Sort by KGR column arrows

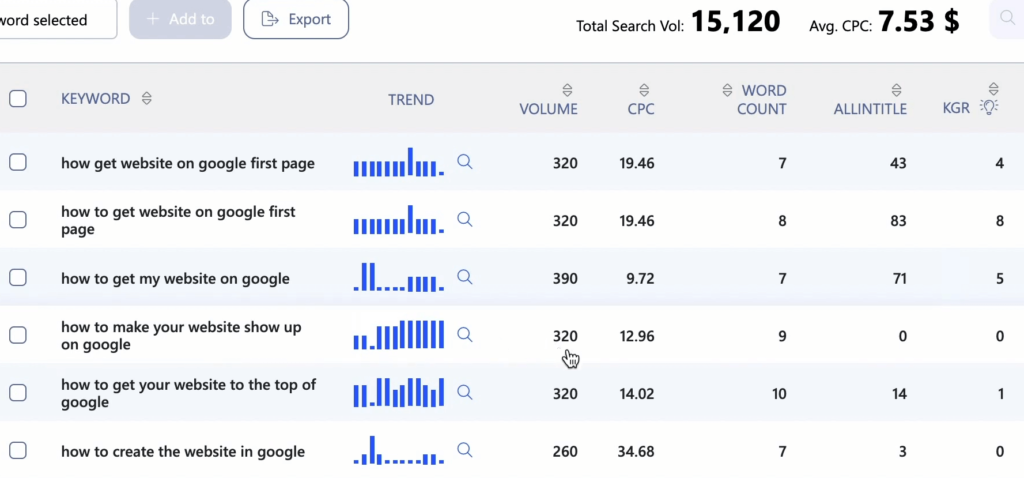[993, 89]
